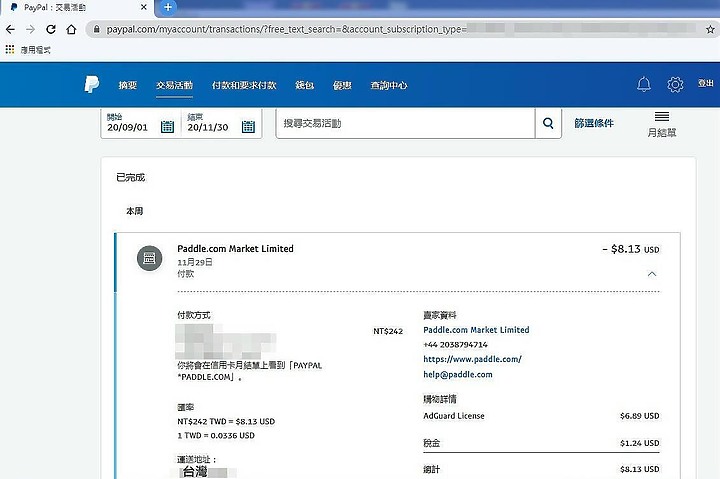Open notifications bell
The image size is (720, 479).
[644, 85]
